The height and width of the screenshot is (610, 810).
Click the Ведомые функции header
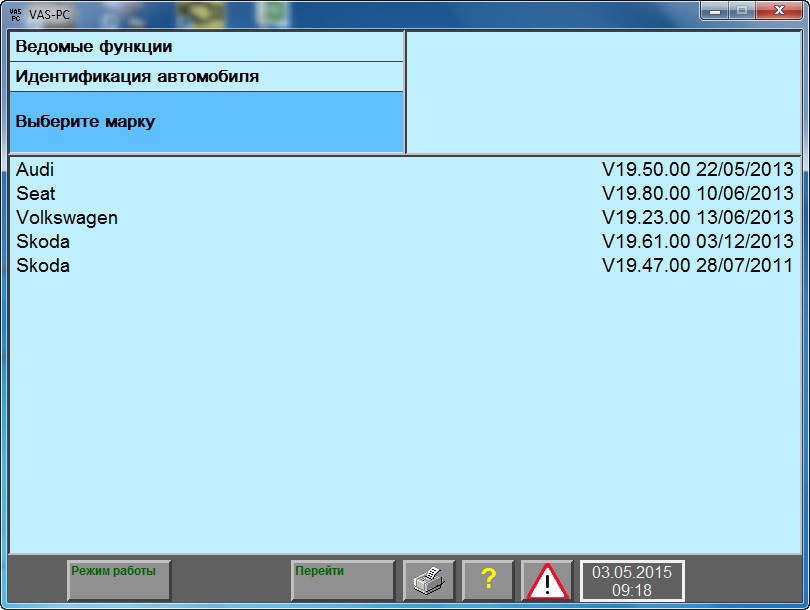point(207,46)
